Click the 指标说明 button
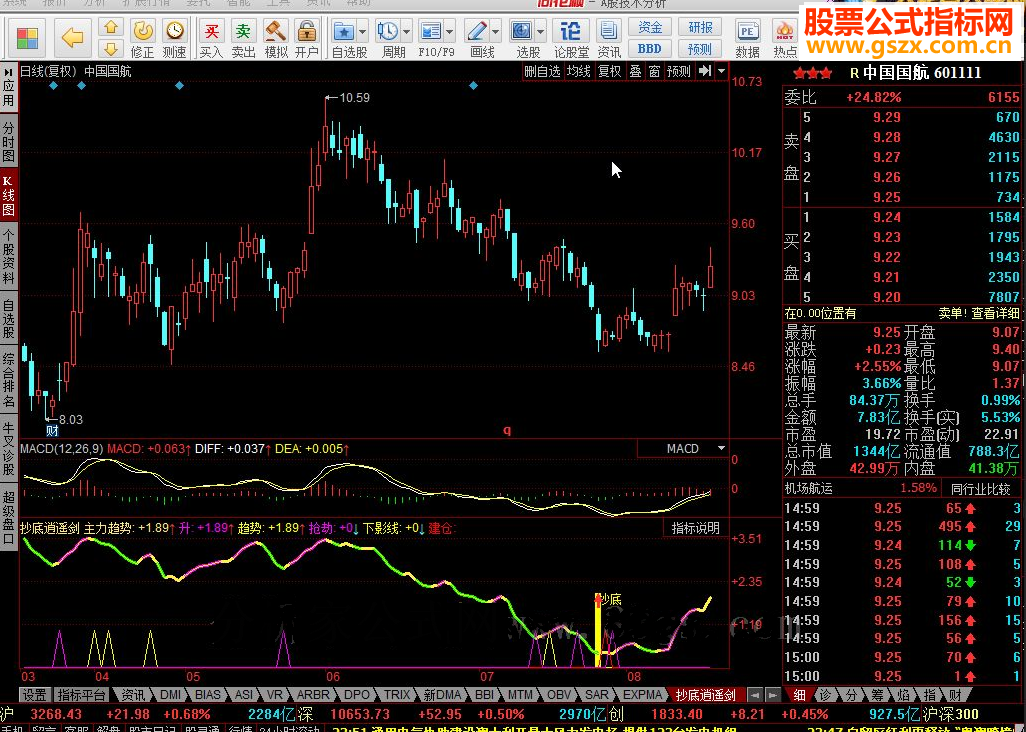The width and height of the screenshot is (1026, 732). (695, 528)
